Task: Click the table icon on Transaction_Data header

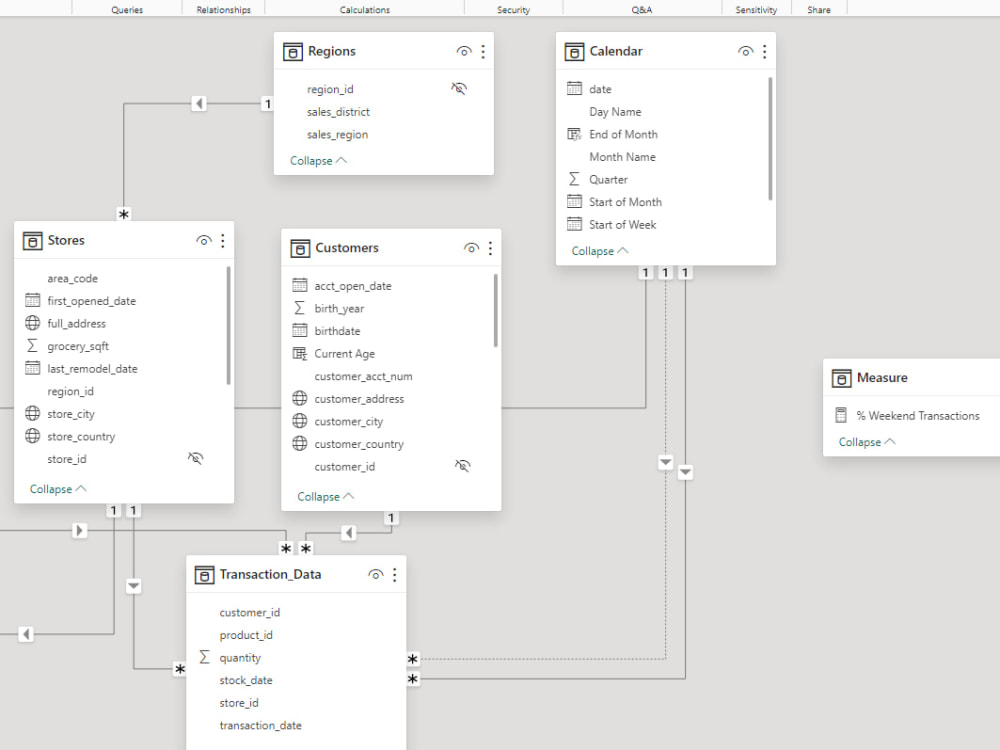Action: point(204,574)
